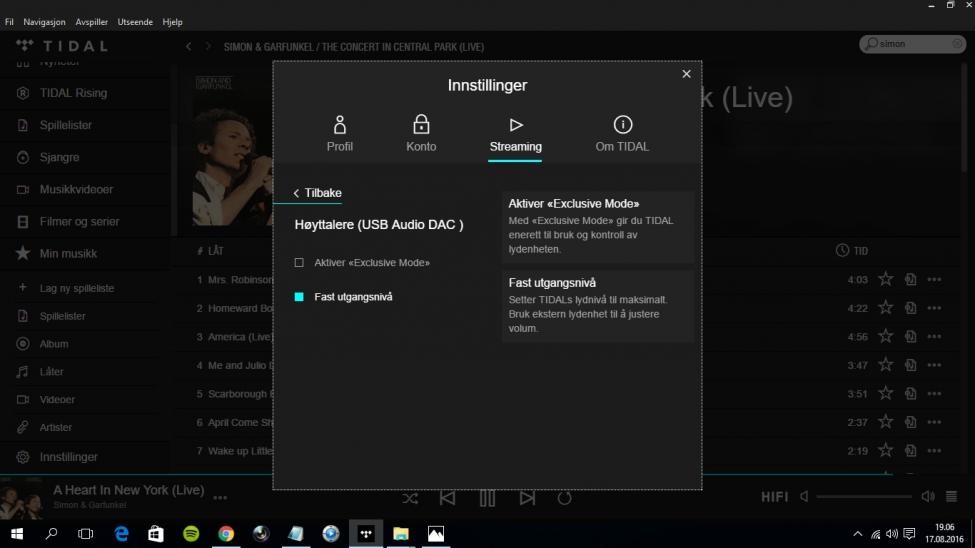
Task: Enable the Aktiver «Exclusive Mode» checkbox
Action: tap(299, 263)
